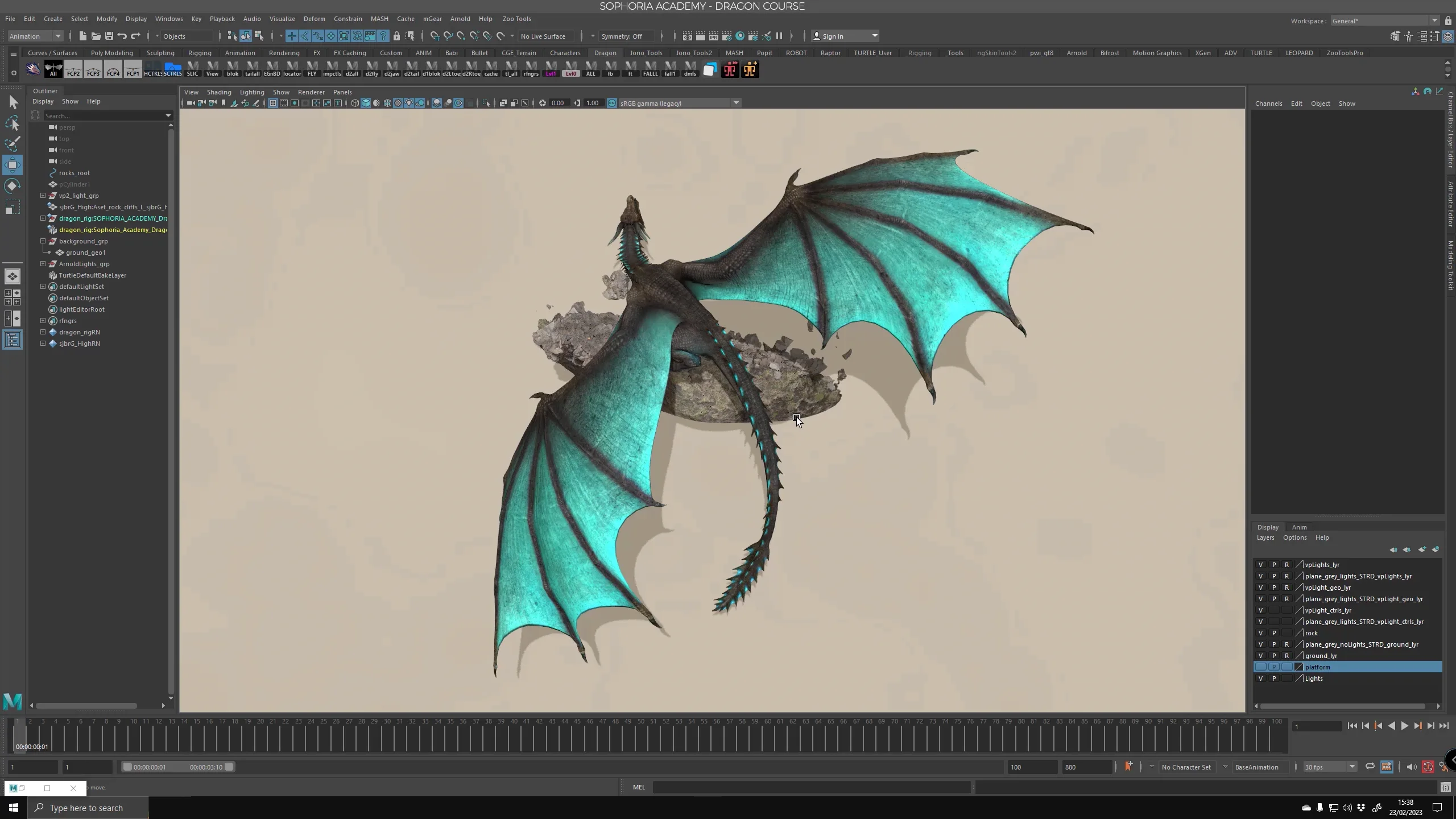The image size is (1456, 819).
Task: Open the Zoo Tools menu
Action: pyautogui.click(x=516, y=19)
